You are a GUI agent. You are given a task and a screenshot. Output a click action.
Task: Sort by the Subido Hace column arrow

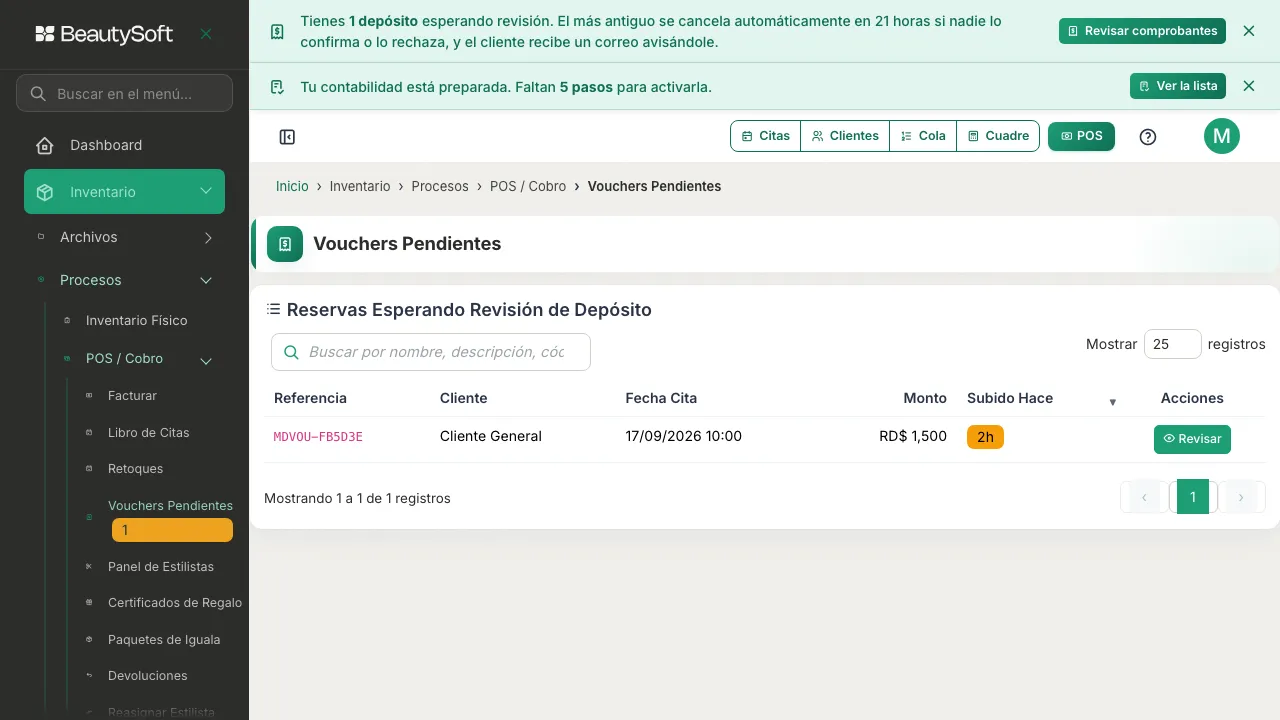[x=1112, y=402]
